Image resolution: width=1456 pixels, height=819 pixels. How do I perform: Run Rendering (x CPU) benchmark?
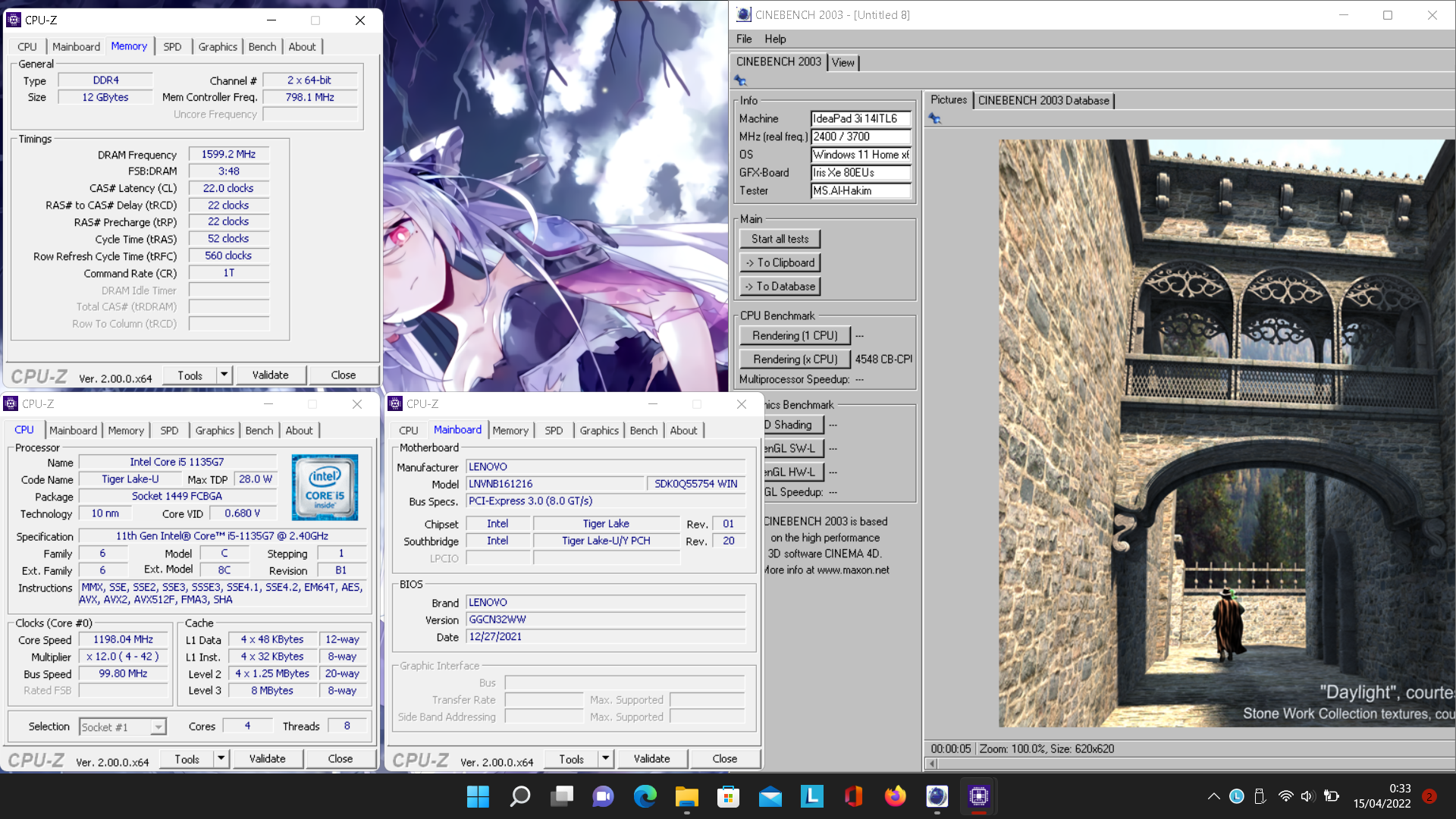pos(795,359)
